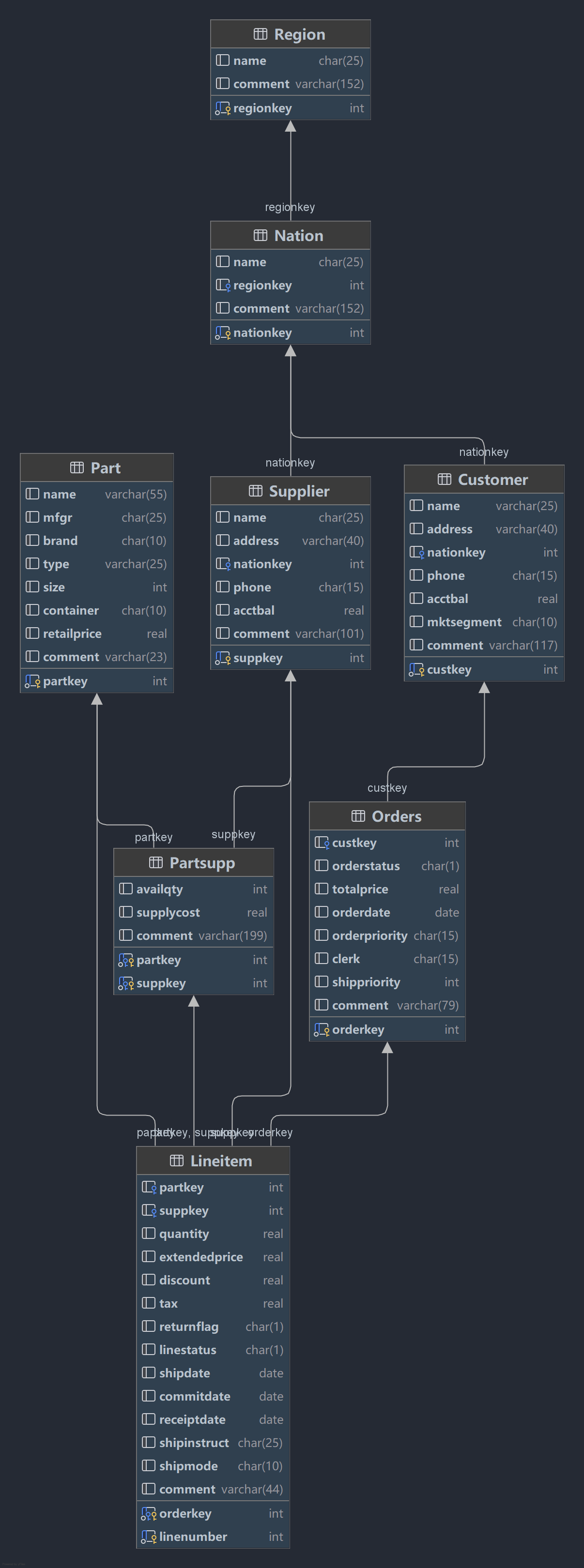Click column icon beside Part retailprice

[x=32, y=633]
